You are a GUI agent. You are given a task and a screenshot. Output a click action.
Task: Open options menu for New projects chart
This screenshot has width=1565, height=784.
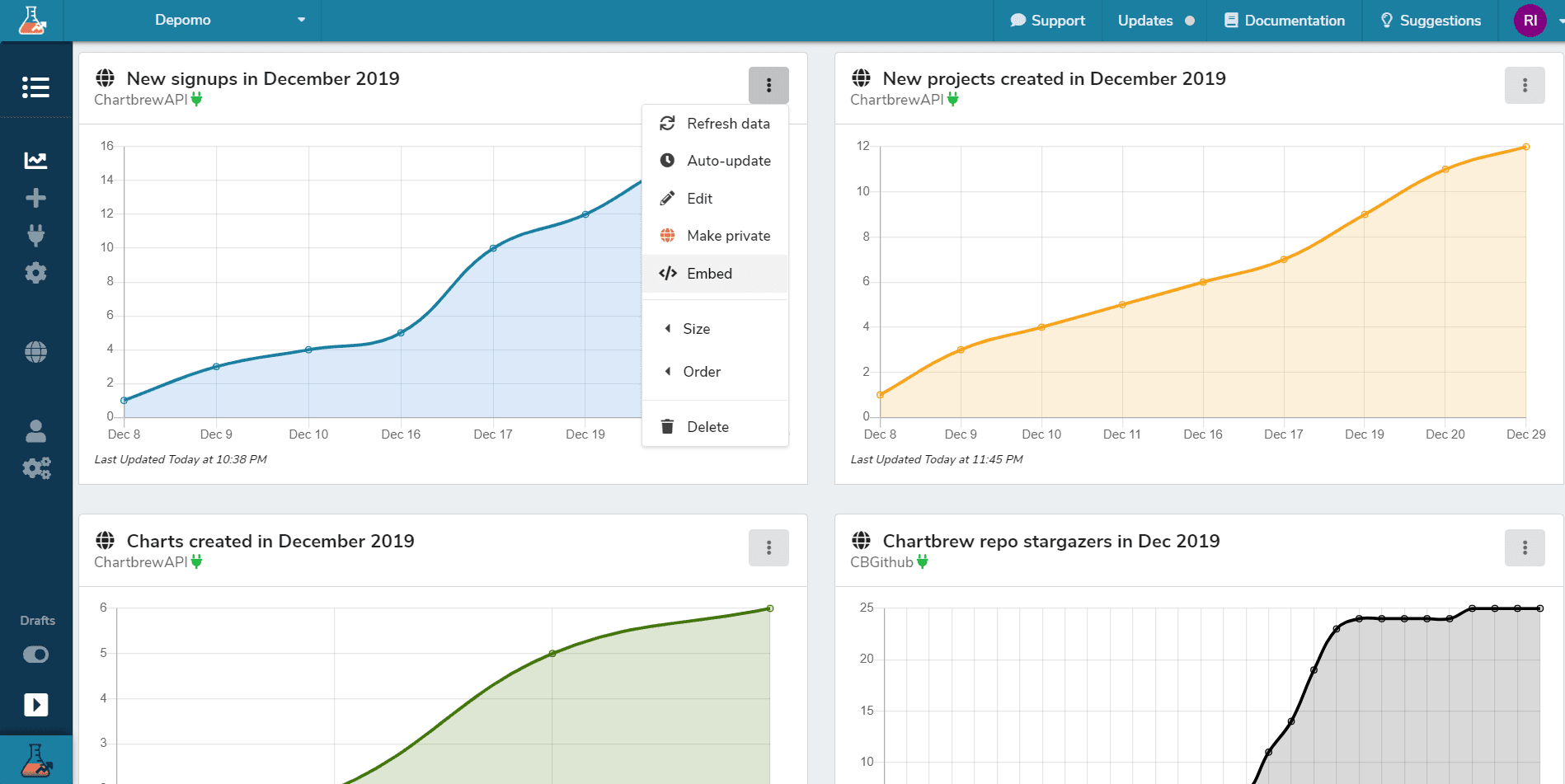pyautogui.click(x=1524, y=86)
